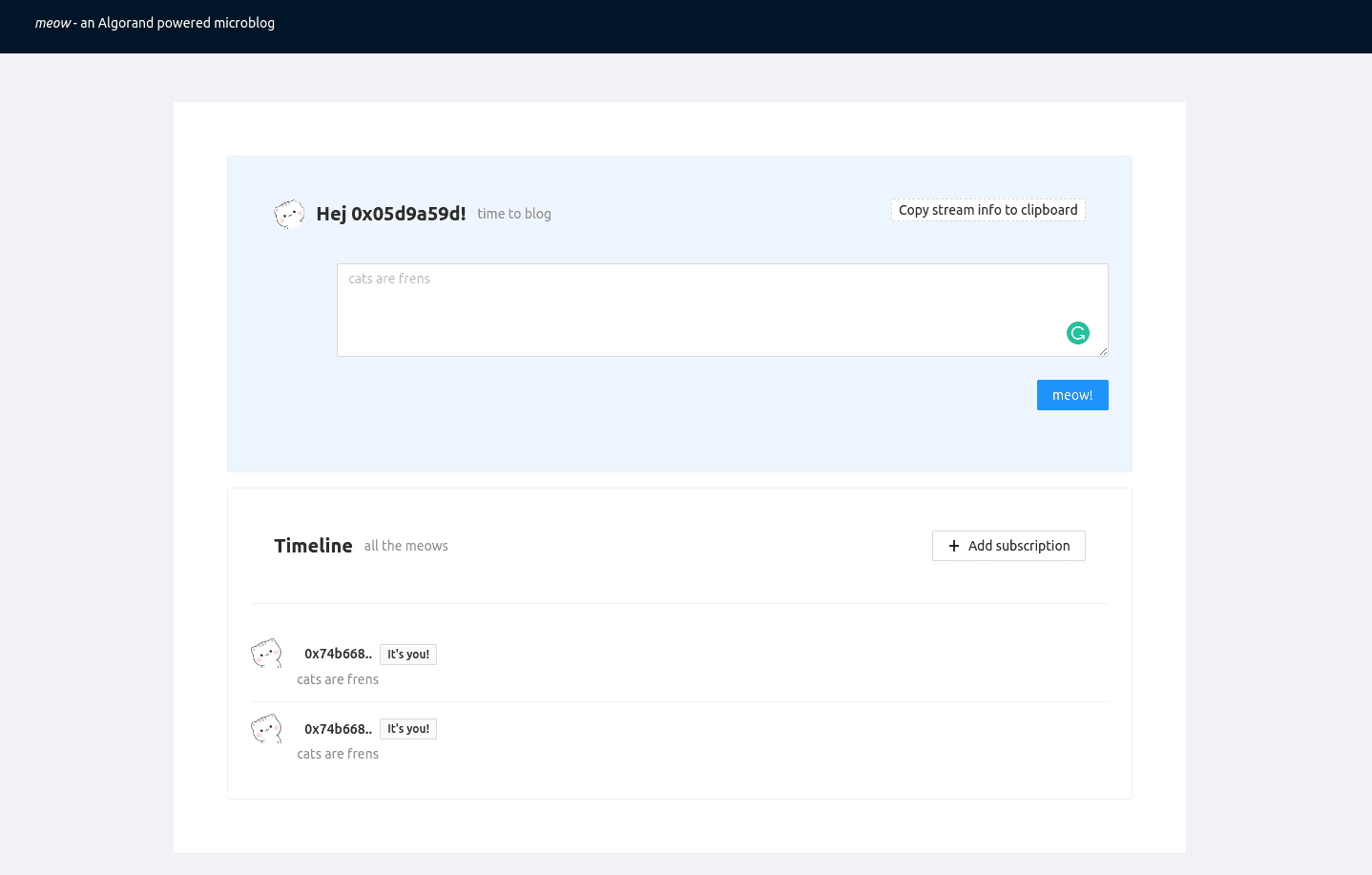The height and width of the screenshot is (875, 1372).
Task: Click the plus icon in Add subscription
Action: click(x=953, y=546)
